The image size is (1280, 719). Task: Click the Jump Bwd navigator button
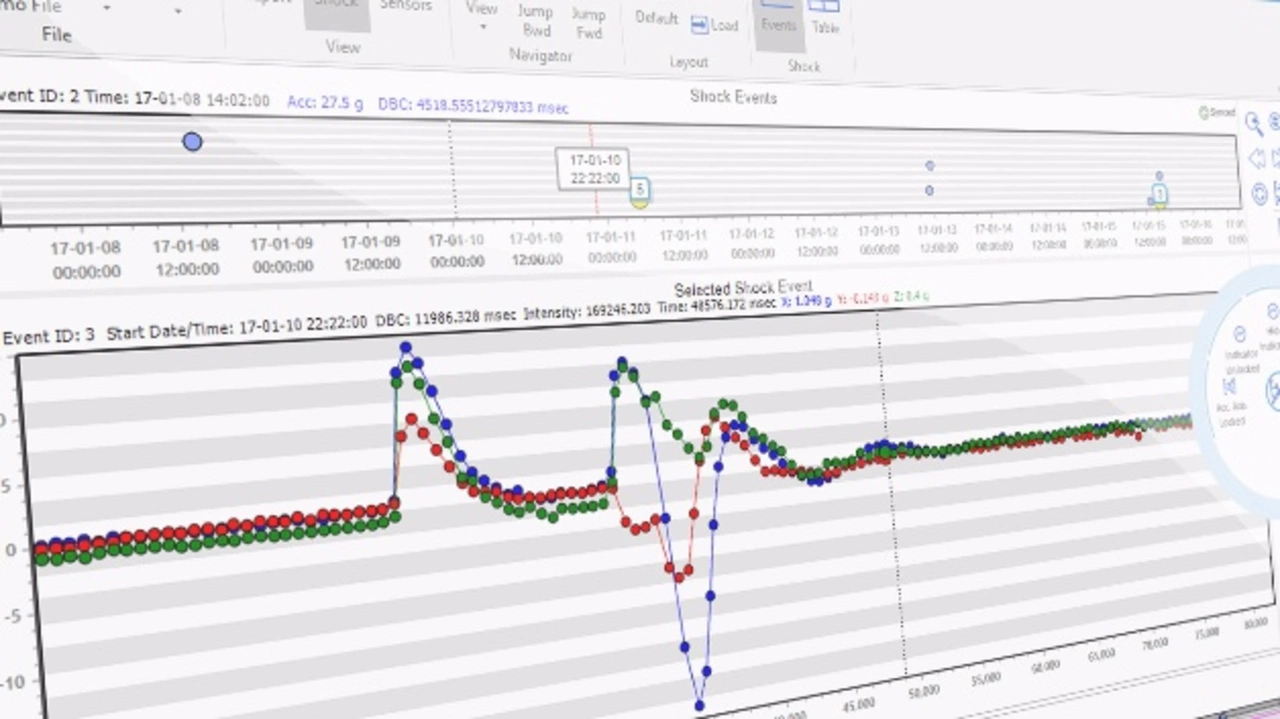tap(536, 21)
